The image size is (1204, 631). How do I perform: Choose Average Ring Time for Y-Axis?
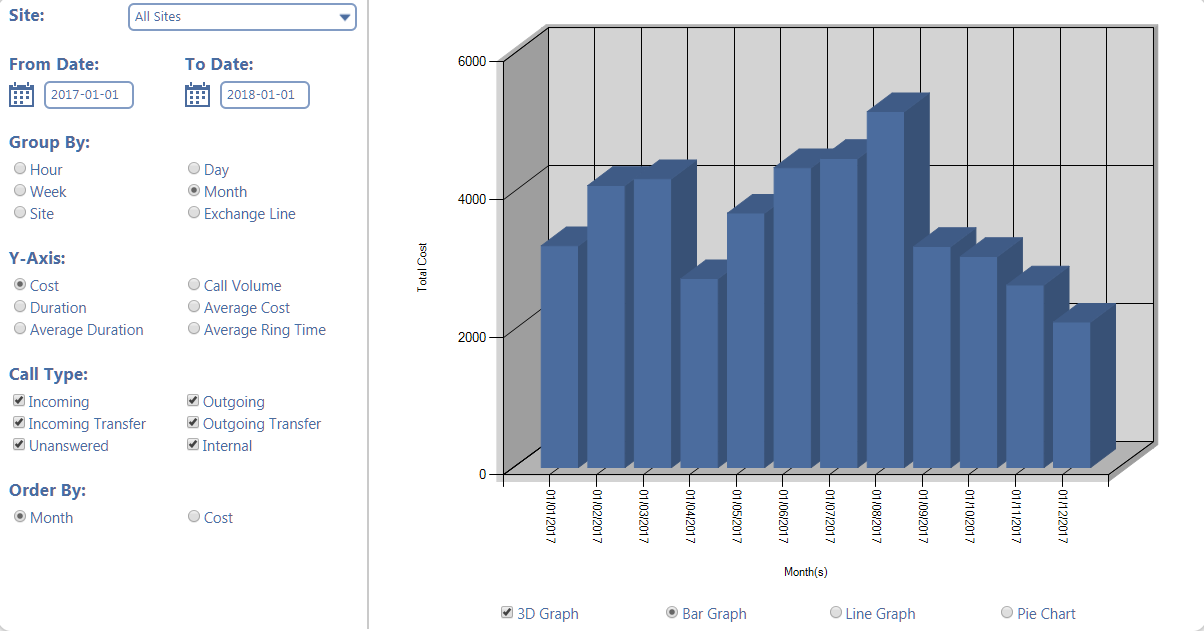[x=194, y=329]
